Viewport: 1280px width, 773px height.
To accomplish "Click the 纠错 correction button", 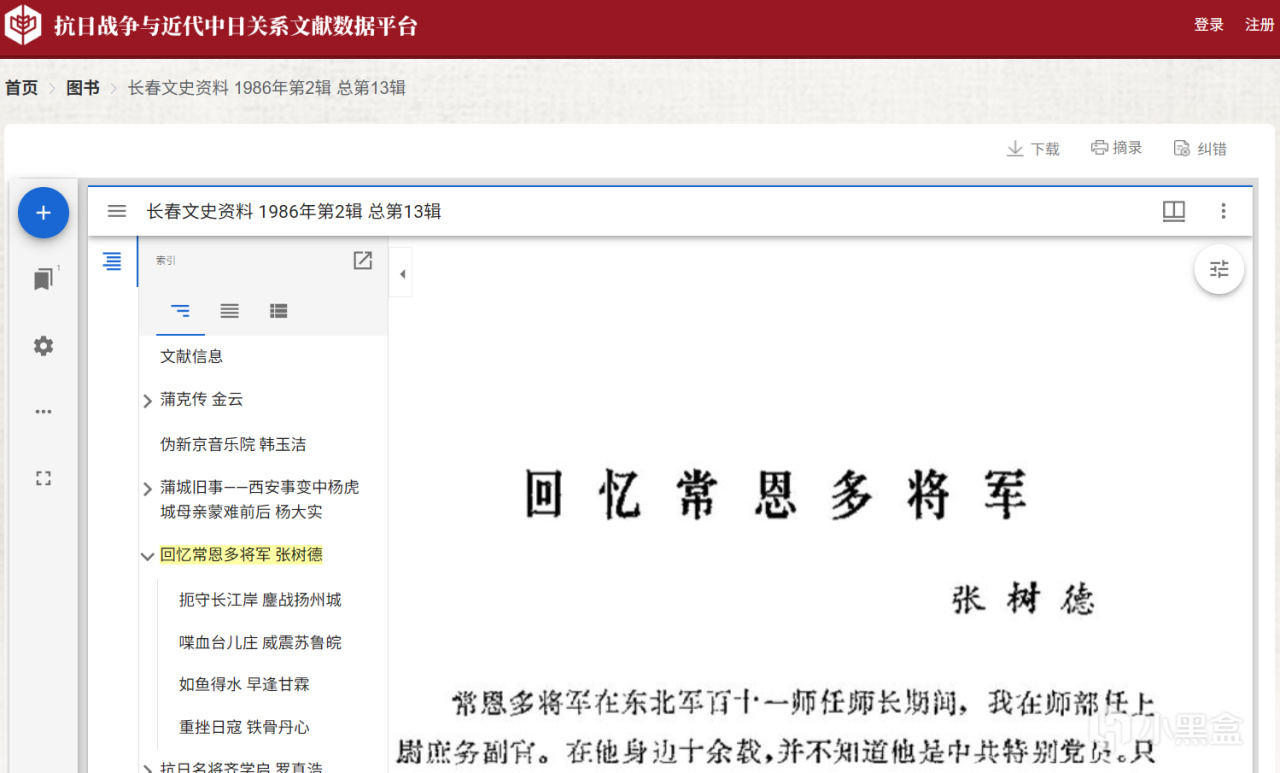I will tap(1199, 148).
